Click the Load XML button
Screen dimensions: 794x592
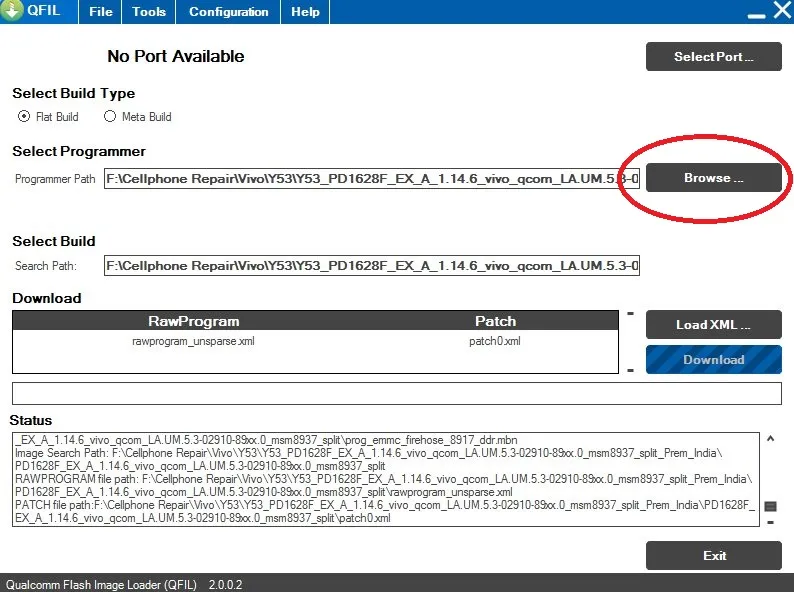713,325
